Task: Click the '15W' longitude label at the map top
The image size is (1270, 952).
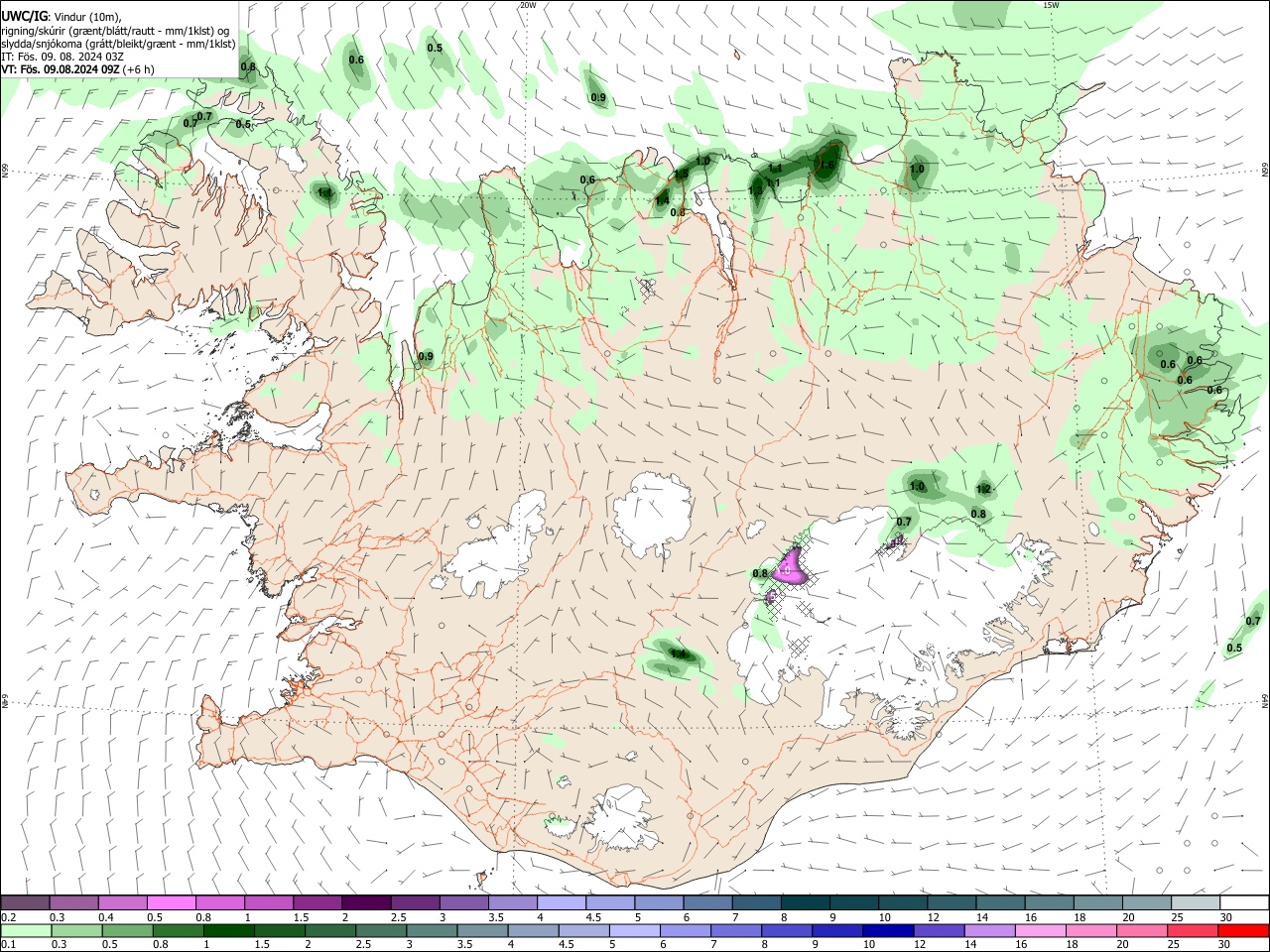Action: [x=1051, y=5]
